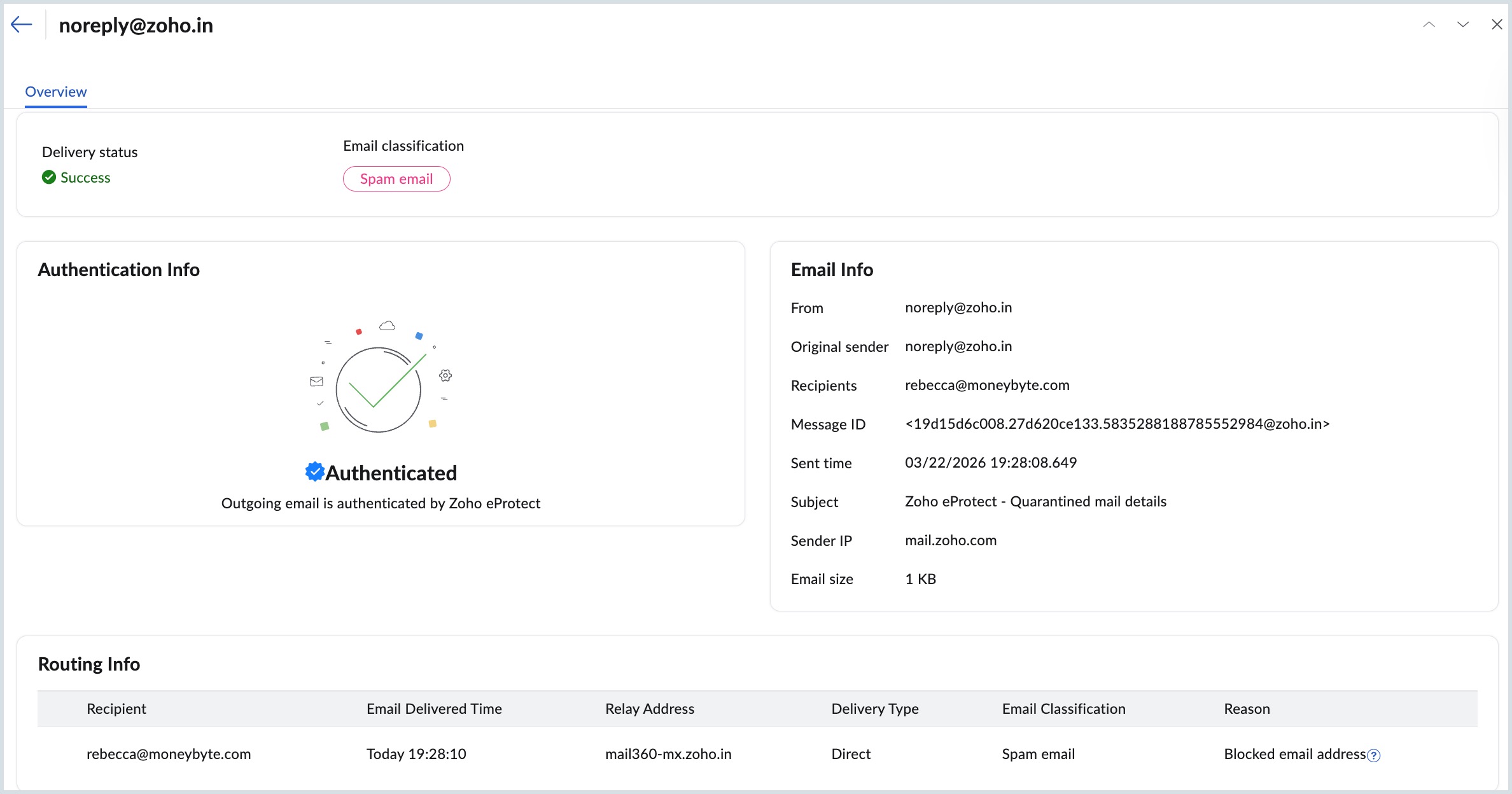This screenshot has width=1512, height=794.
Task: Click the Email Classification column header
Action: (x=1063, y=709)
